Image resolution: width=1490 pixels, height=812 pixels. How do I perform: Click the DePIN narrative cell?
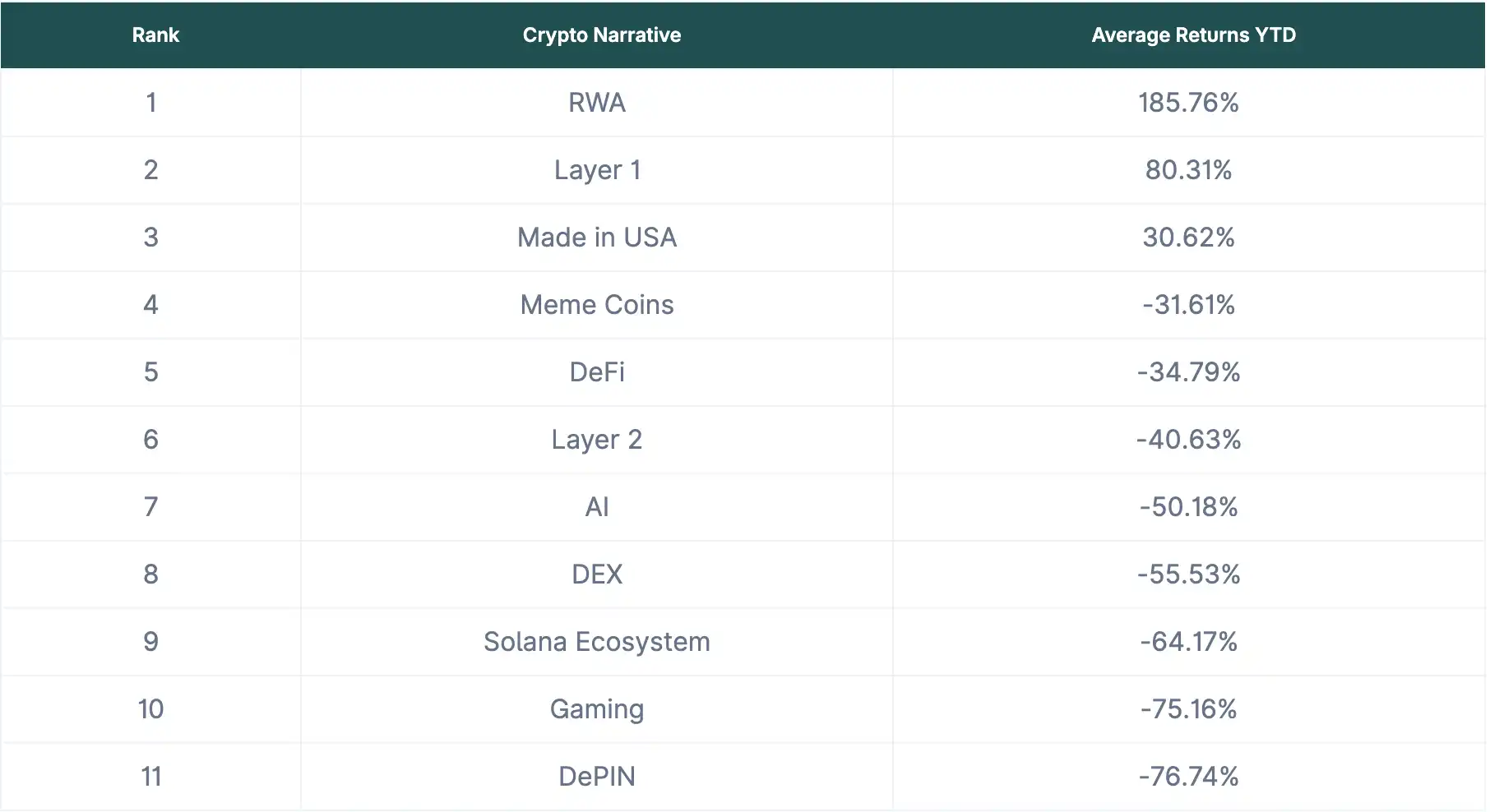[x=597, y=777]
